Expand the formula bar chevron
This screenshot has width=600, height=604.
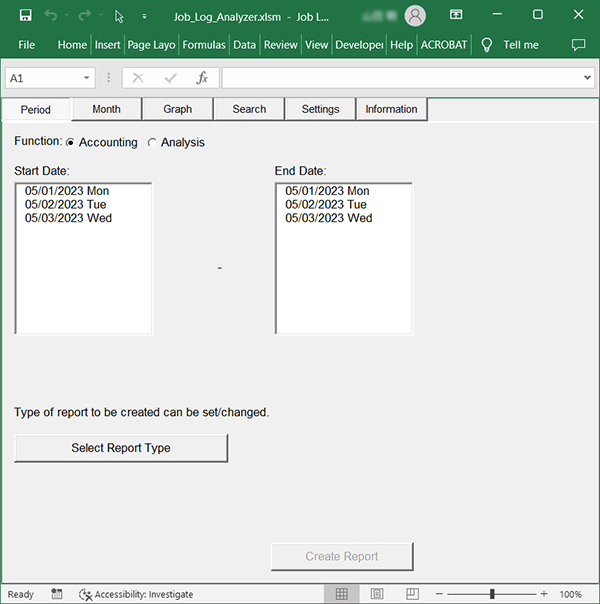coord(587,78)
